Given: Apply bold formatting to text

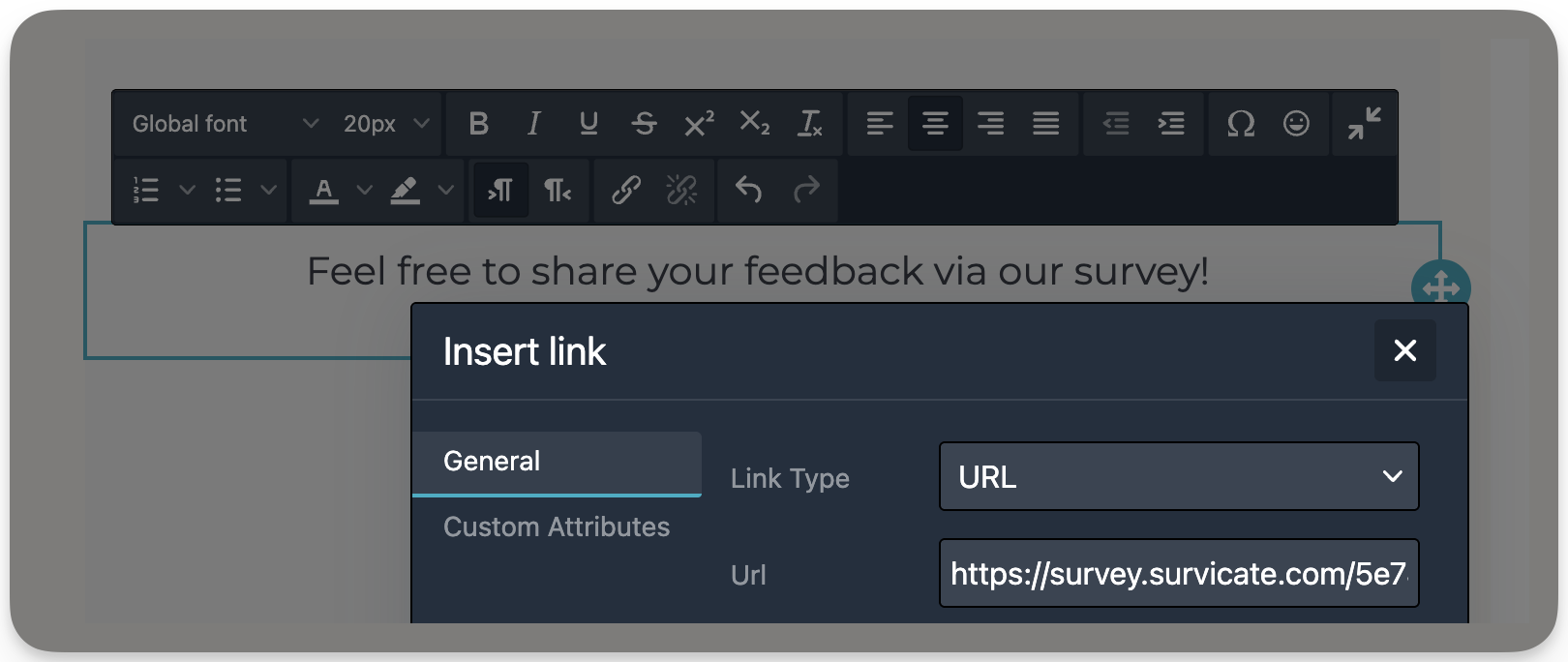Looking at the screenshot, I should coord(478,124).
